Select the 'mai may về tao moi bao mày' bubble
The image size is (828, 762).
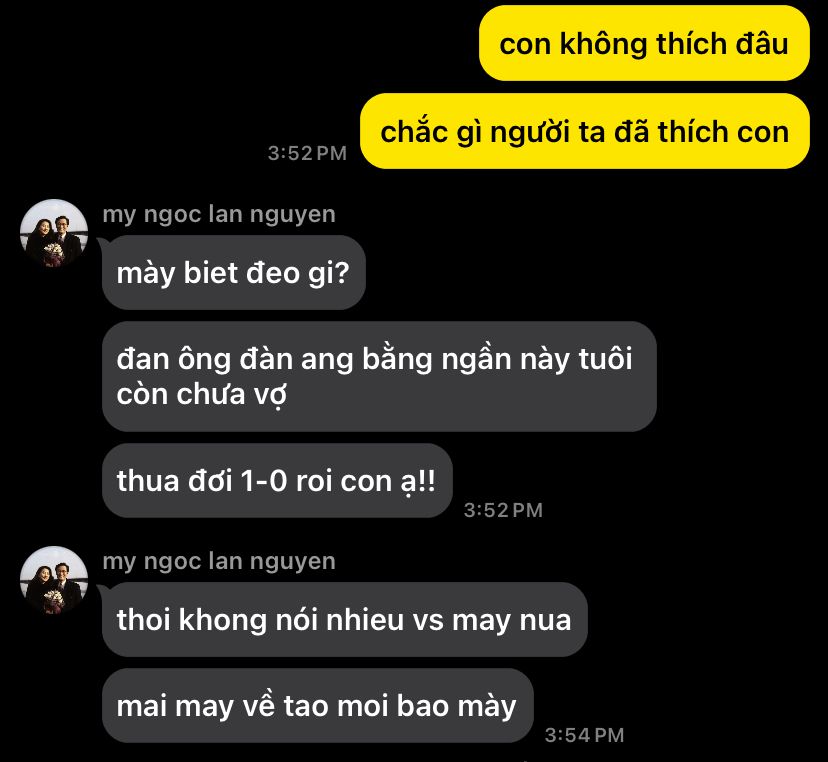coord(317,705)
